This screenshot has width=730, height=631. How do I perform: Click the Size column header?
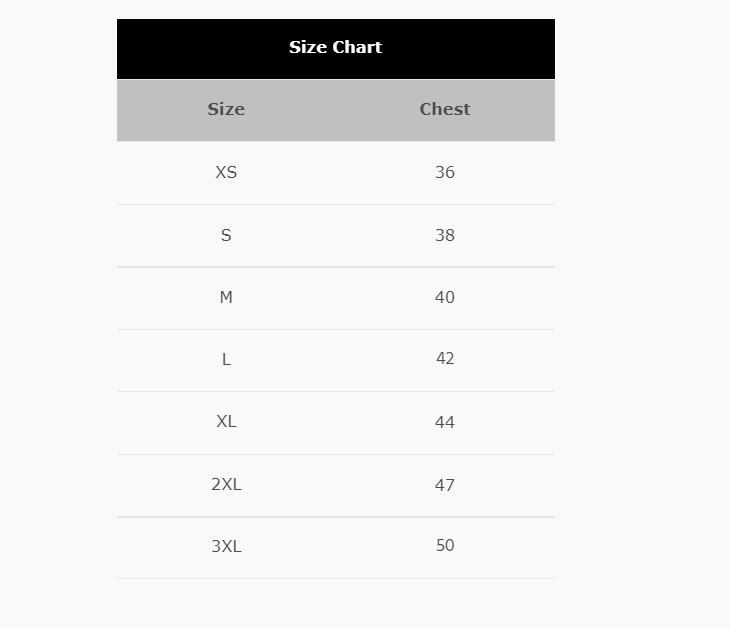pos(226,109)
